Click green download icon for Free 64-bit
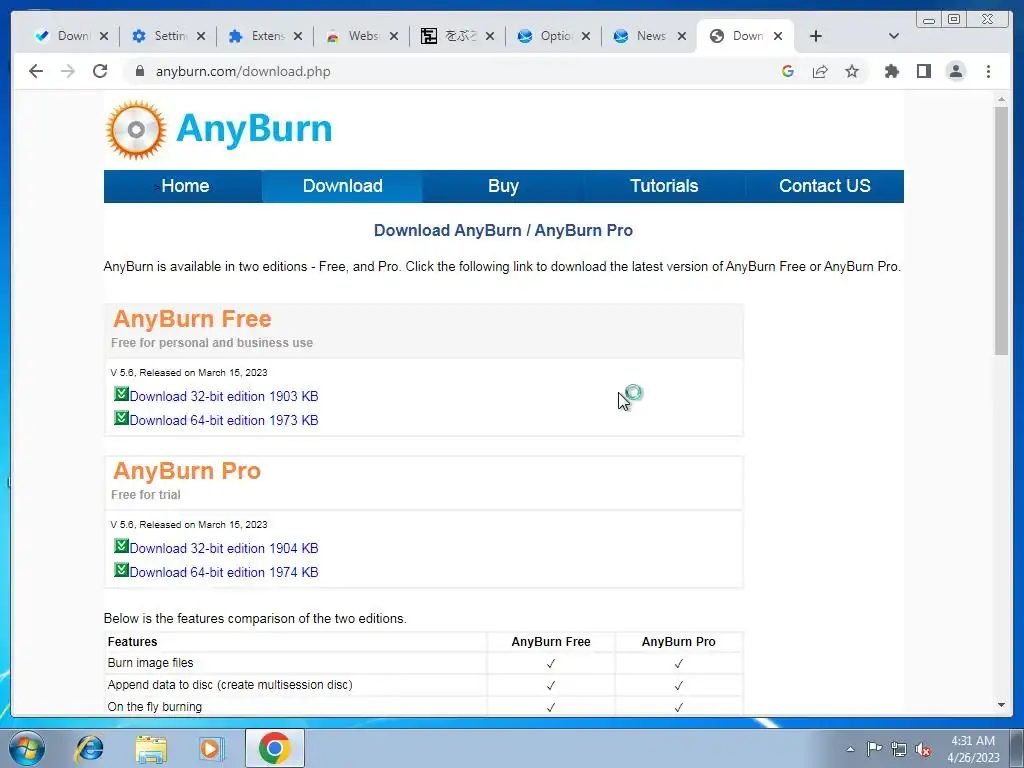Viewport: 1024px width, 768px height. 121,418
